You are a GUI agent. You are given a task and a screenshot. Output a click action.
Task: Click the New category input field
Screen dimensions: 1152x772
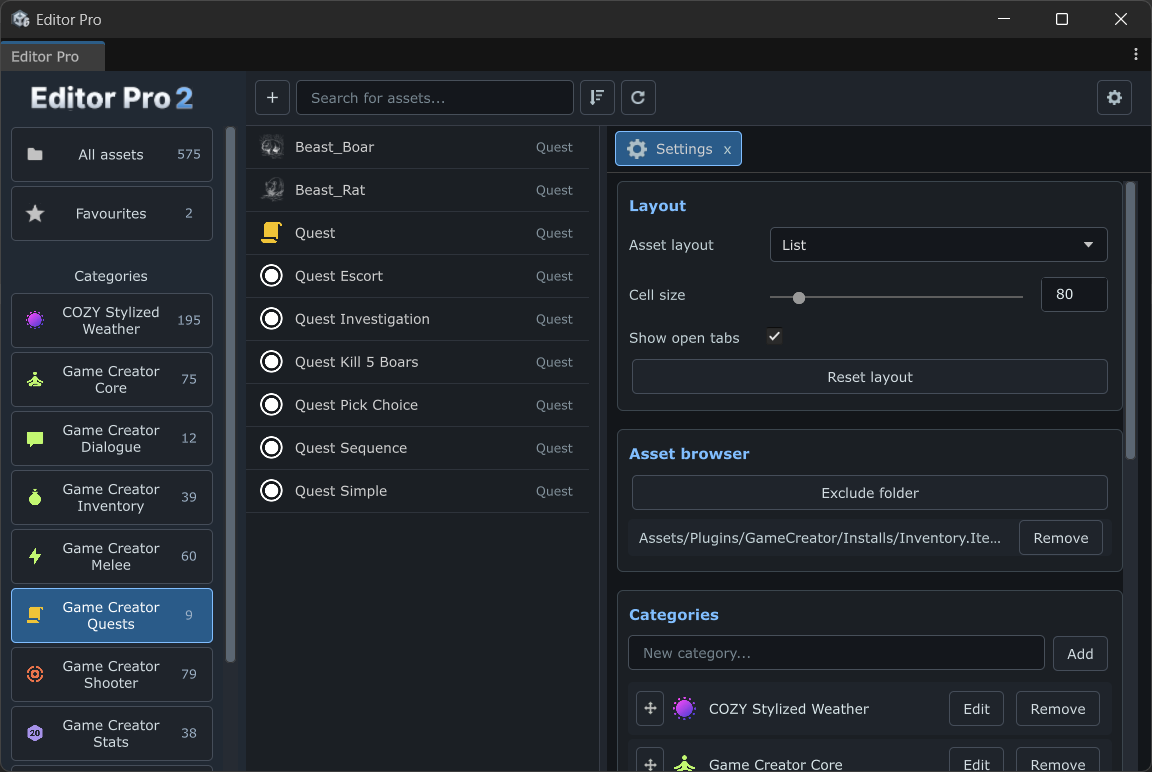pos(836,653)
